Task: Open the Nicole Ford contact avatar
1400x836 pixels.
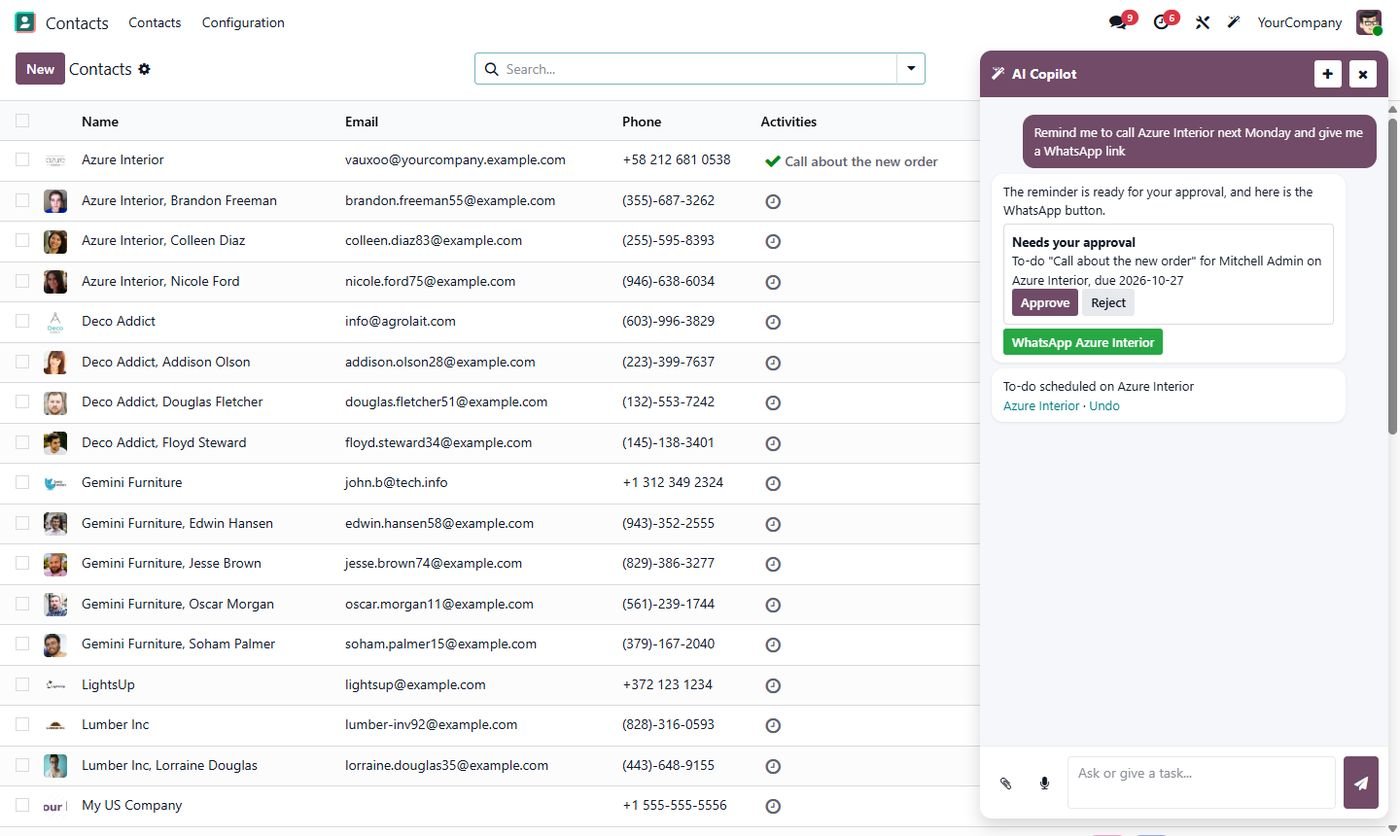Action: [55, 282]
